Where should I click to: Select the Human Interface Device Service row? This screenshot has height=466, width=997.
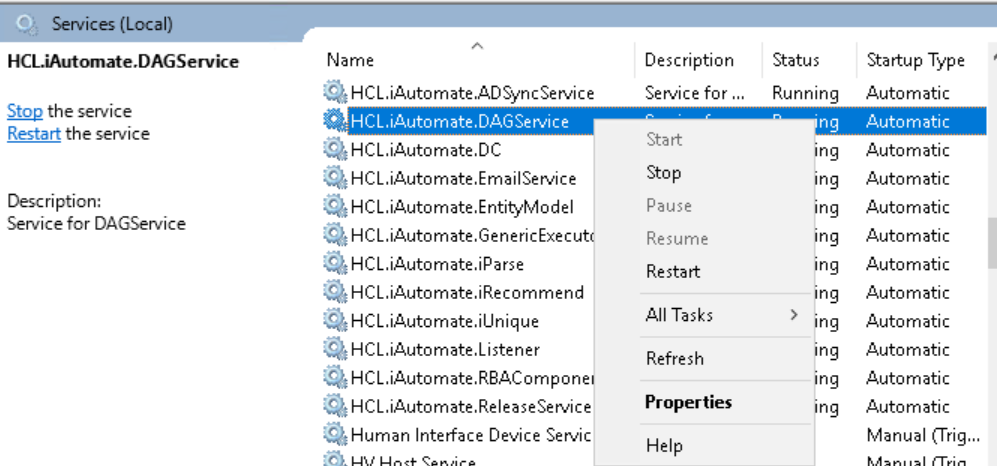(x=471, y=435)
